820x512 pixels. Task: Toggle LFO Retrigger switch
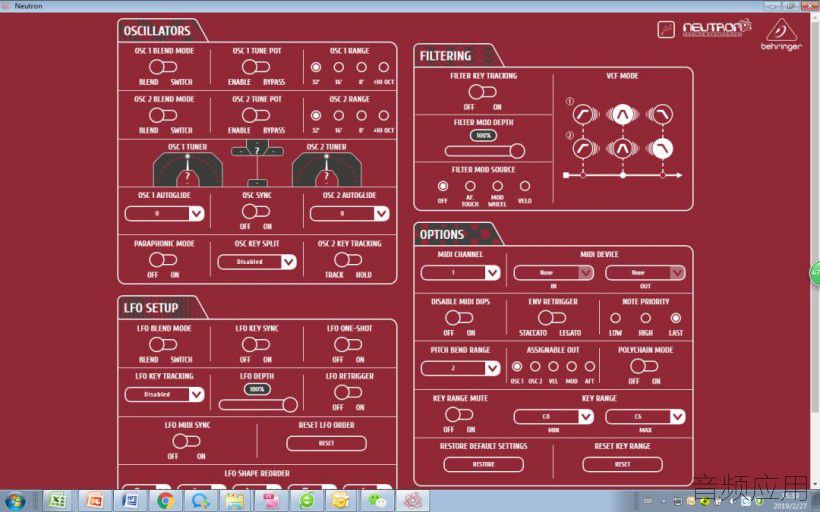348,392
